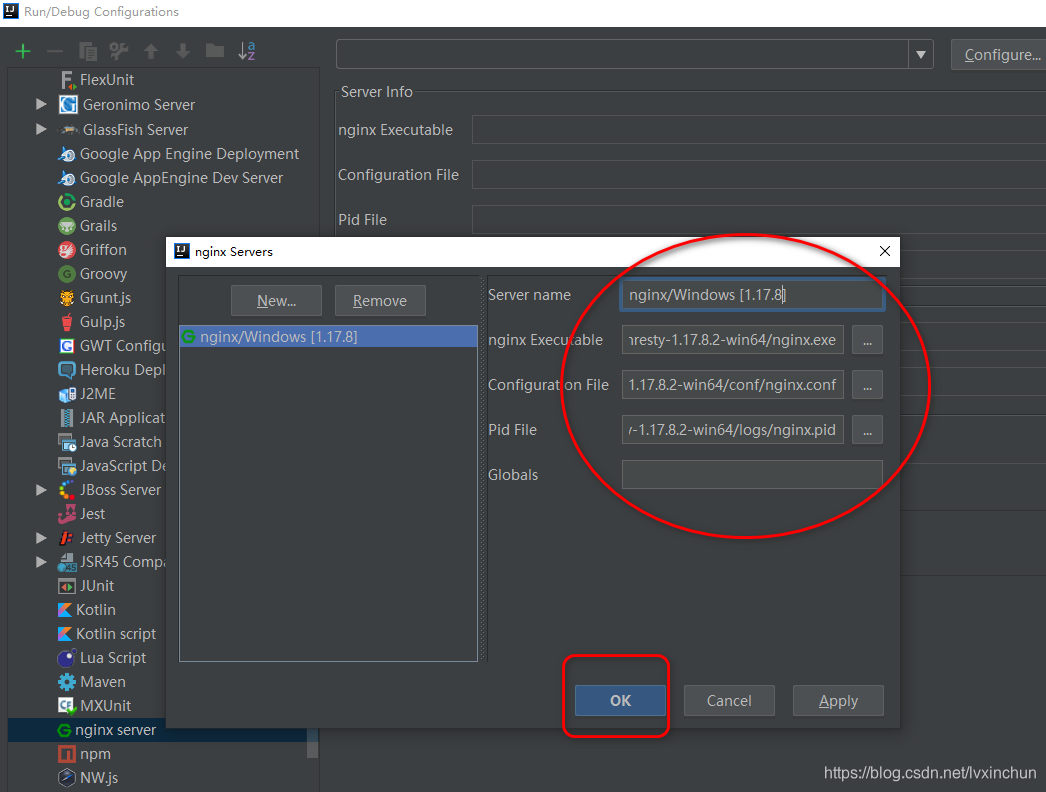Click New... in nginx Servers dialog
The image size is (1046, 792).
(x=276, y=301)
